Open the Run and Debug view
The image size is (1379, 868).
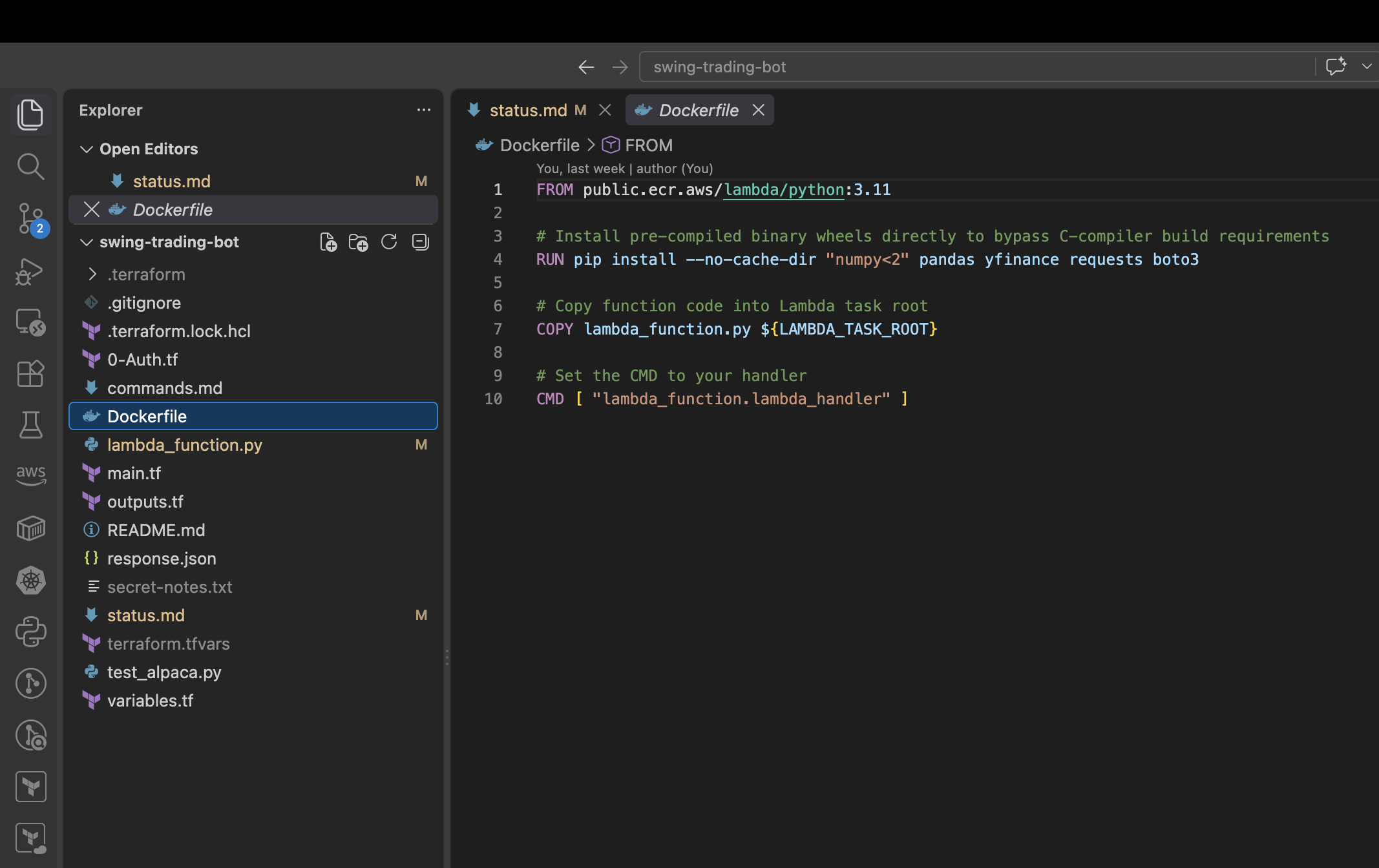pyautogui.click(x=30, y=271)
